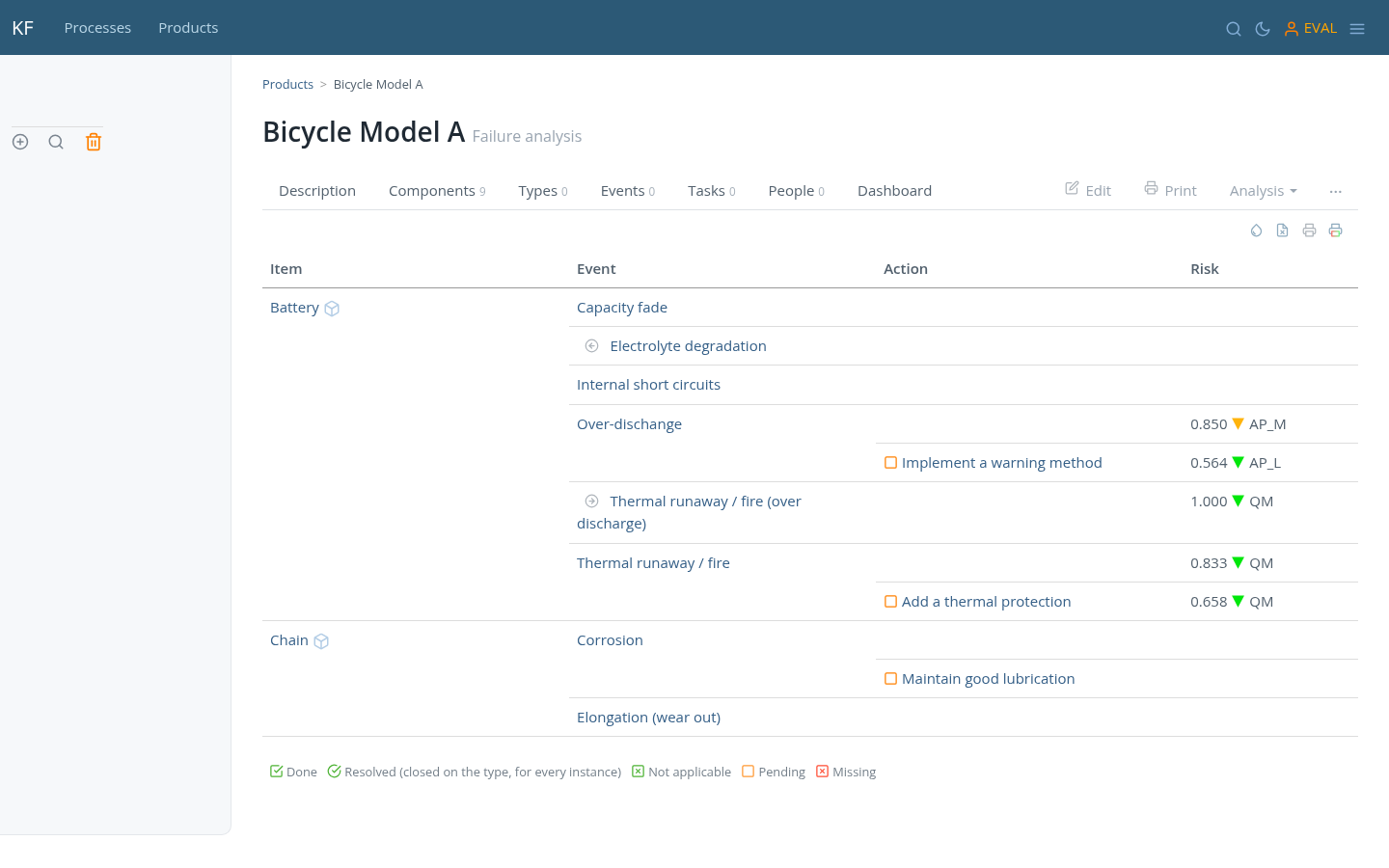Switch to the Dashboard tab
The height and width of the screenshot is (868, 1389).
(x=894, y=191)
